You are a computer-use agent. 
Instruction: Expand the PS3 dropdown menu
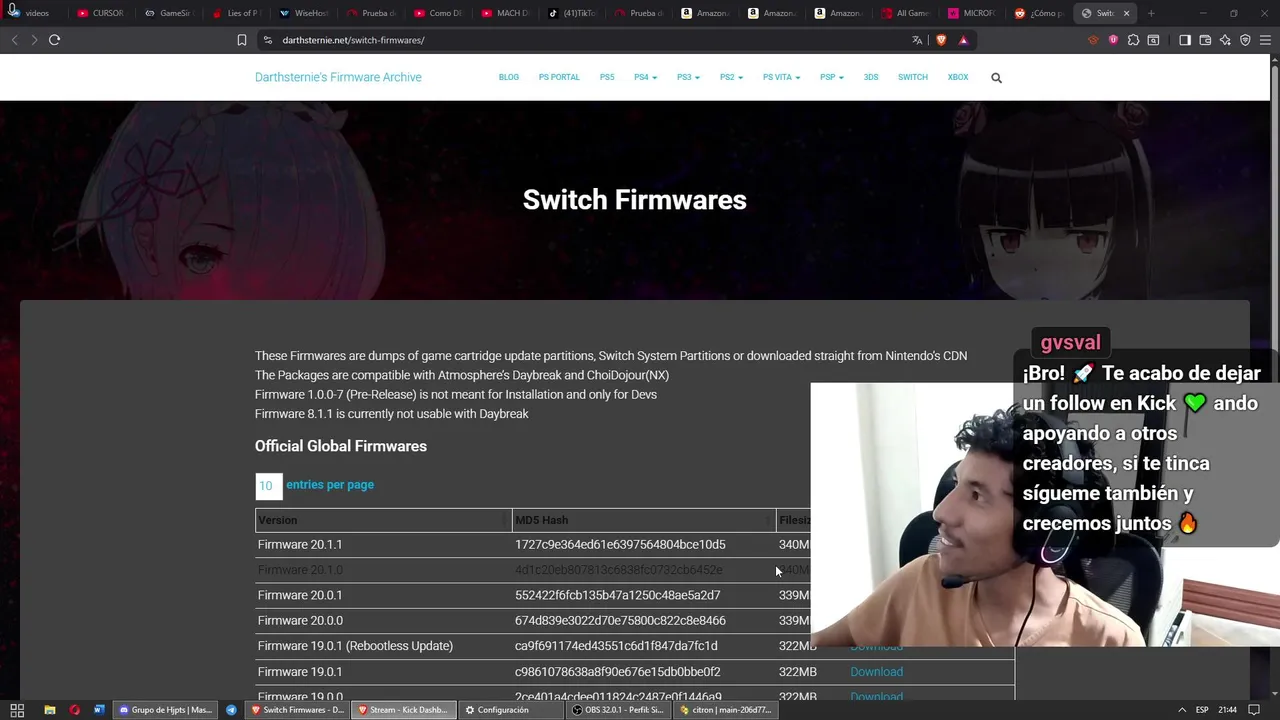(x=688, y=77)
